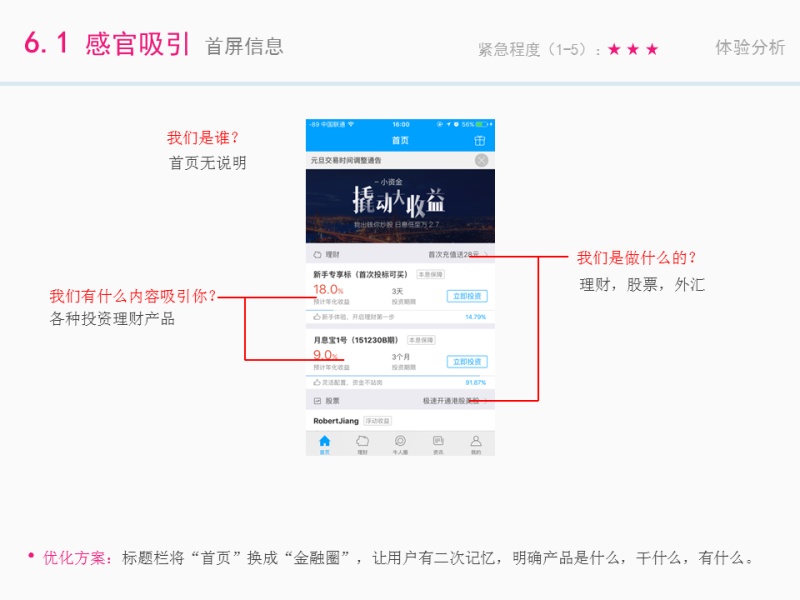Image resolution: width=800 pixels, height=600 pixels.
Task: Open the 首页 home tab icon
Action: pyautogui.click(x=324, y=443)
